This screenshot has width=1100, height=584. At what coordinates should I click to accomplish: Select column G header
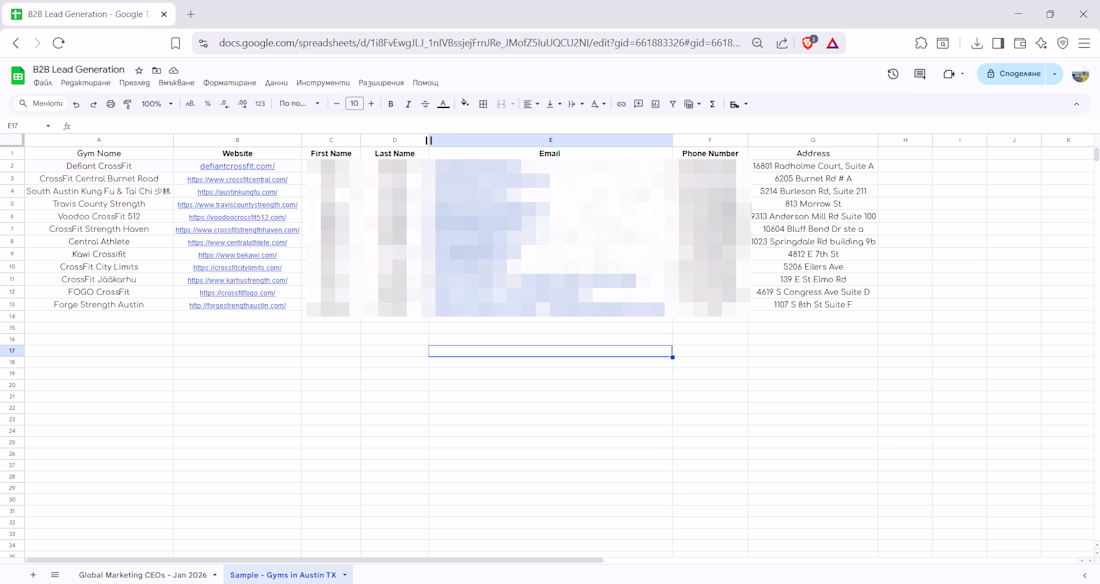coord(813,140)
